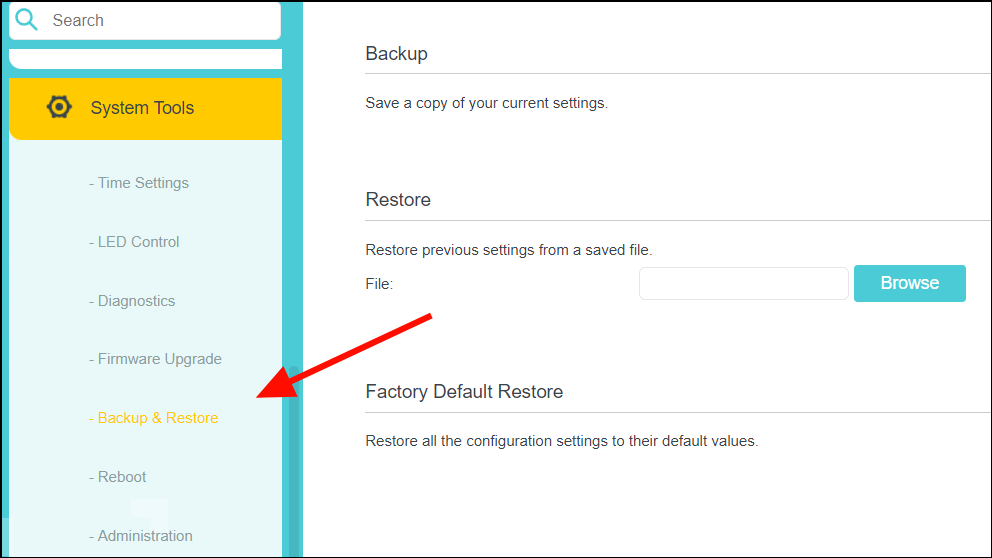Click 'Restore previous settings from a saved file.' text
Image resolution: width=992 pixels, height=558 pixels.
tap(509, 250)
